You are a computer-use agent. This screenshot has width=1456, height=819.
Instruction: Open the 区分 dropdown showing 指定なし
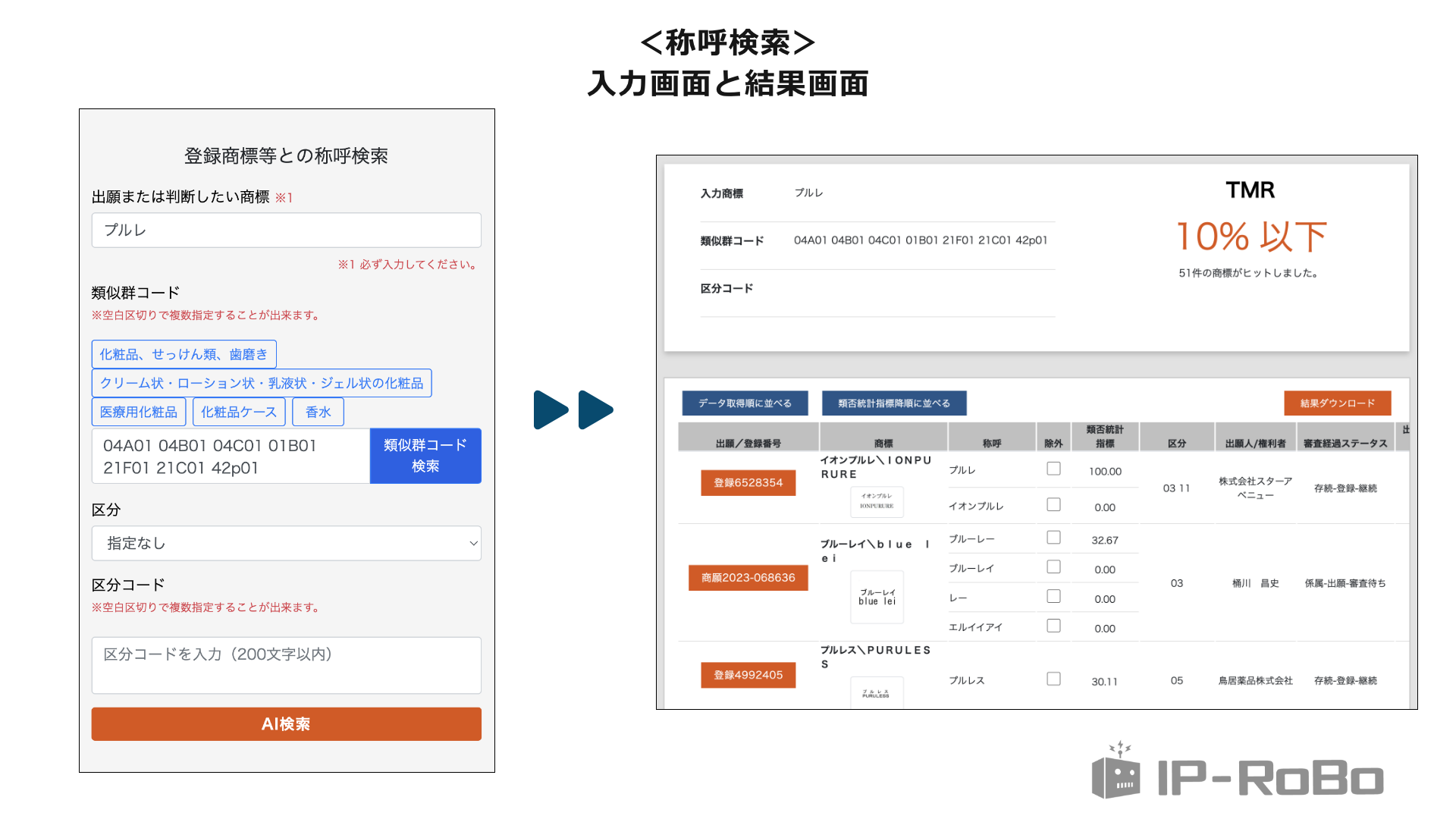click(x=286, y=543)
